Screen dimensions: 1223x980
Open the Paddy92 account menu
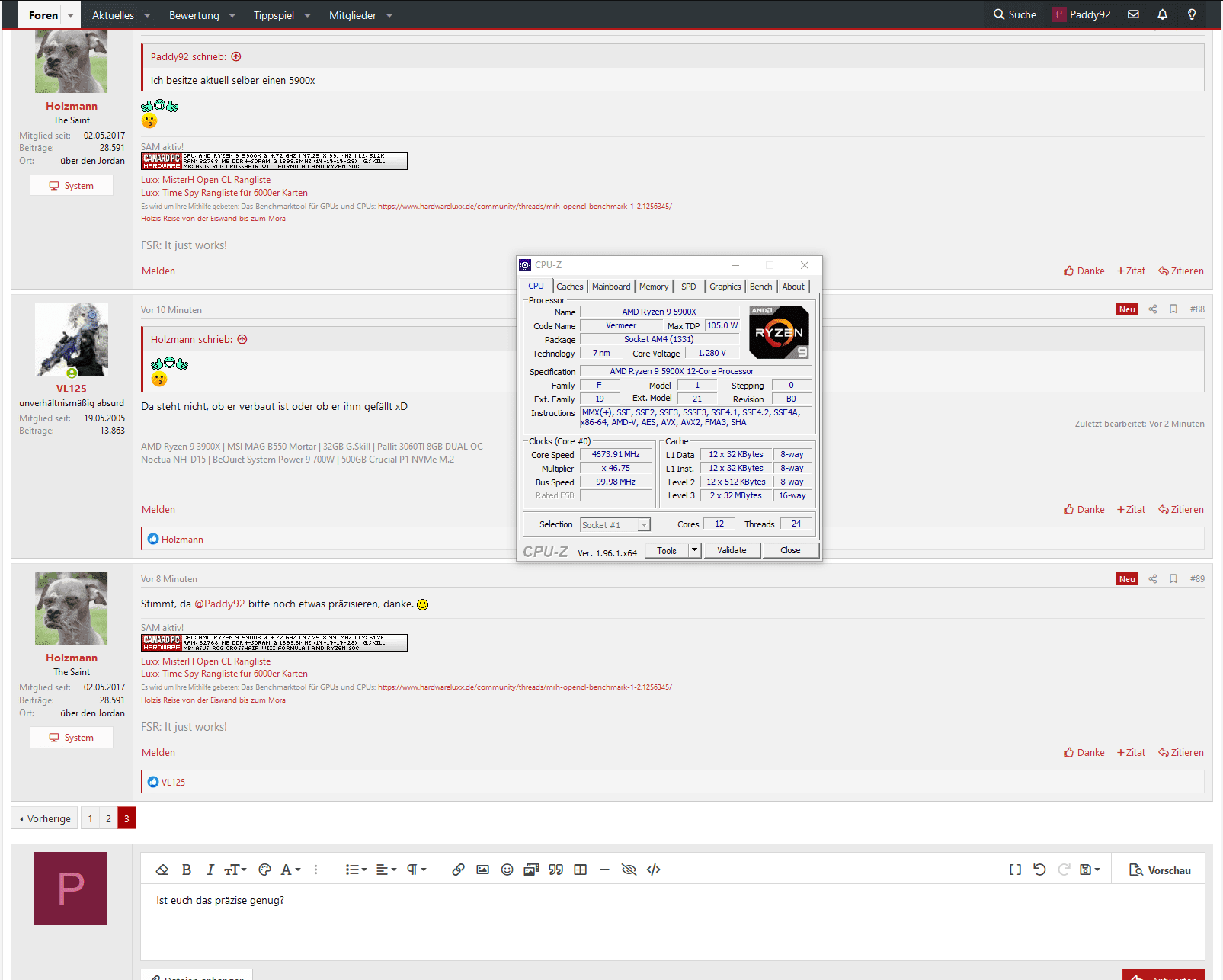pyautogui.click(x=1081, y=14)
